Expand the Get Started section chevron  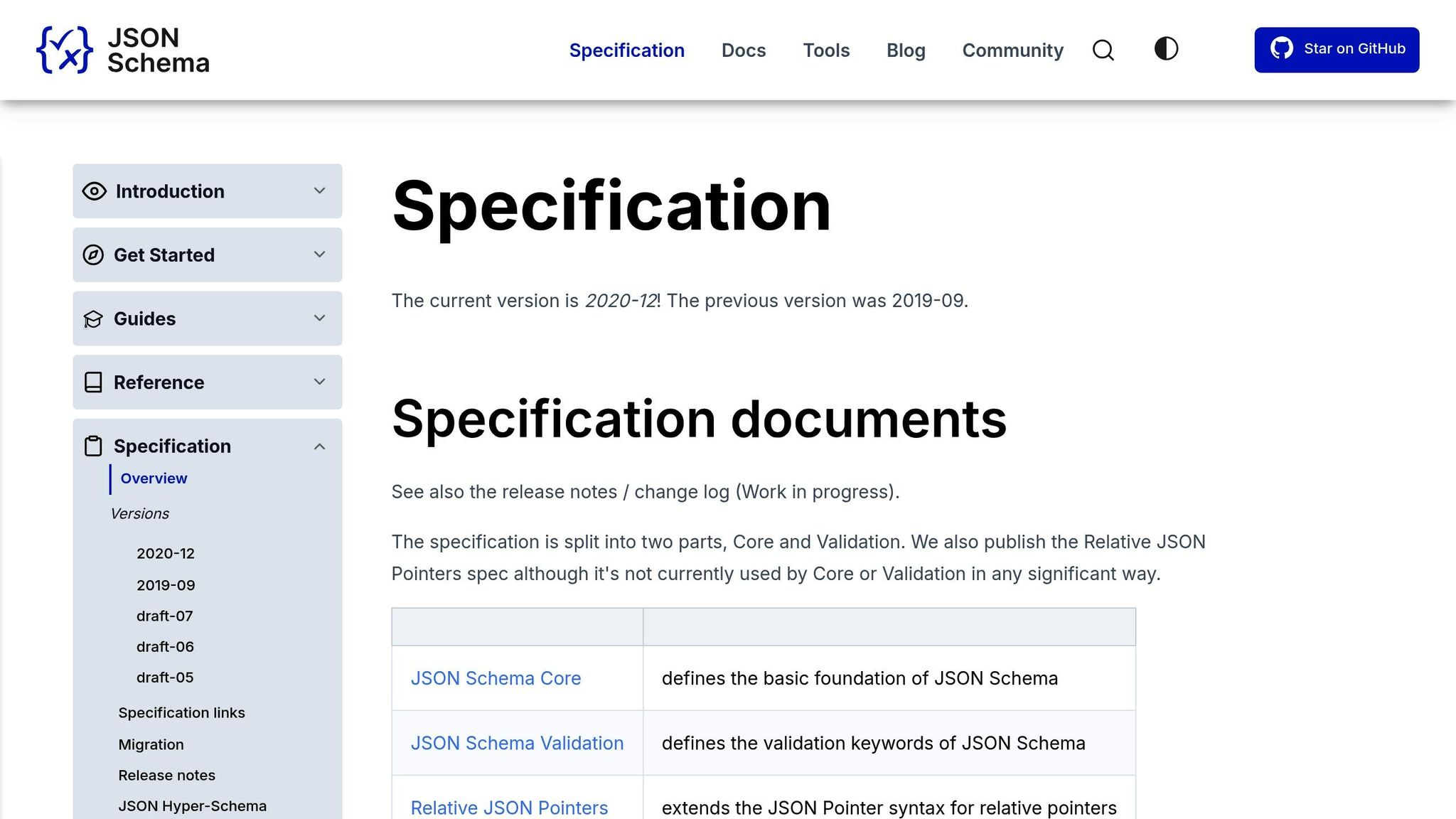320,255
